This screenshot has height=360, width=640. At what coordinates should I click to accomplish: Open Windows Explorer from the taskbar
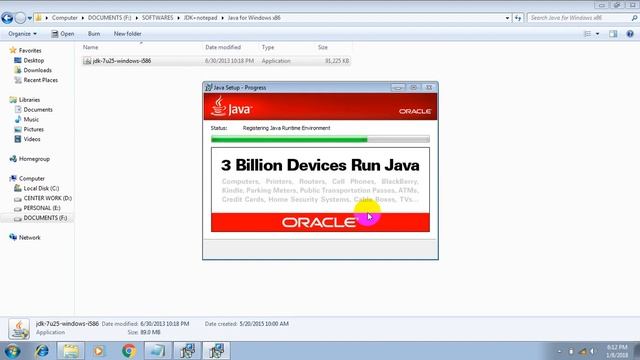[71, 351]
